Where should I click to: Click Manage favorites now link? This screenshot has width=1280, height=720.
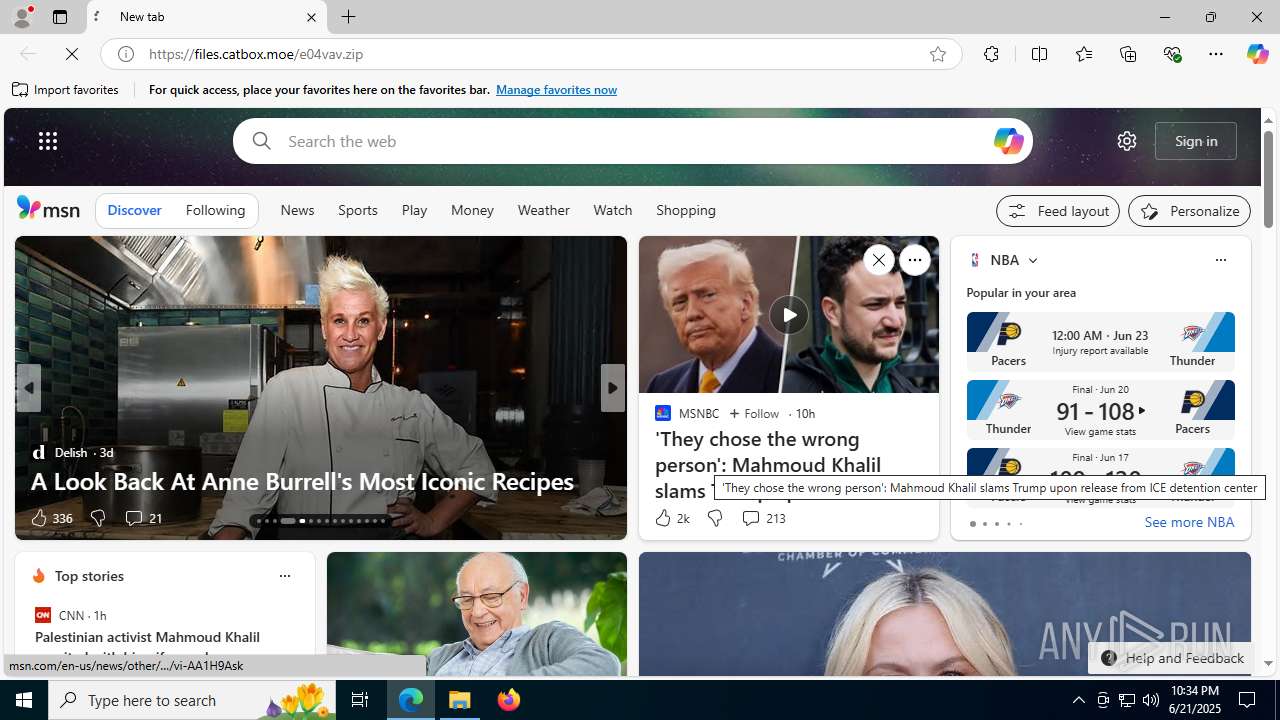556,90
